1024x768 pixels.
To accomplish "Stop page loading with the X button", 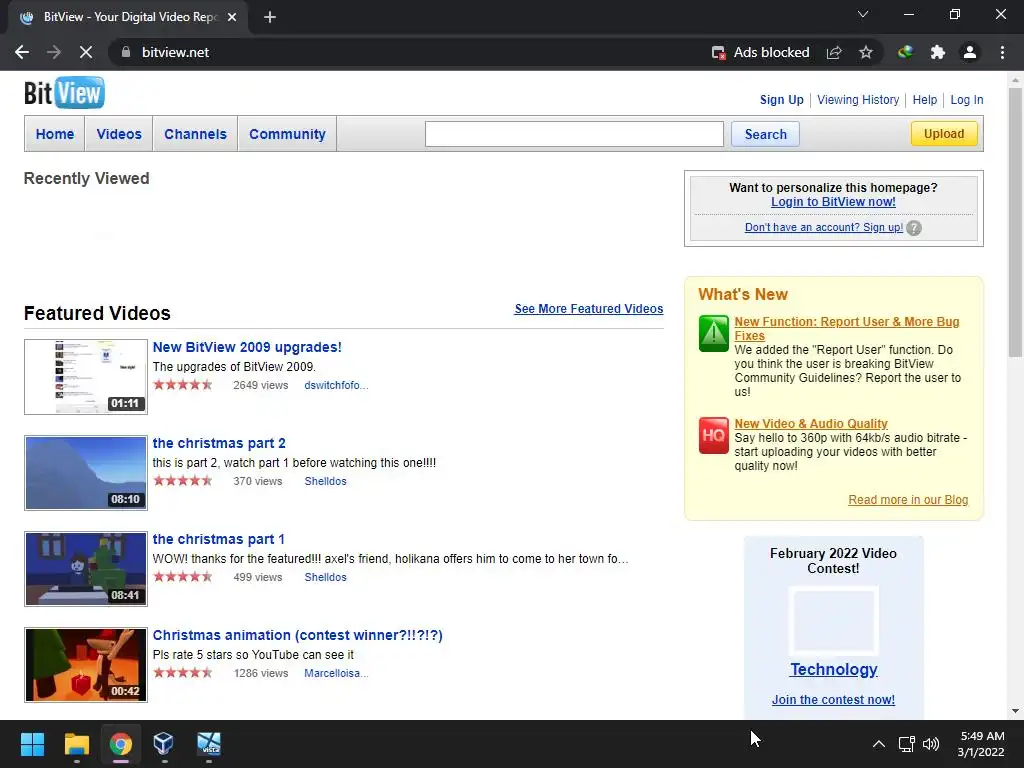I will tap(86, 52).
